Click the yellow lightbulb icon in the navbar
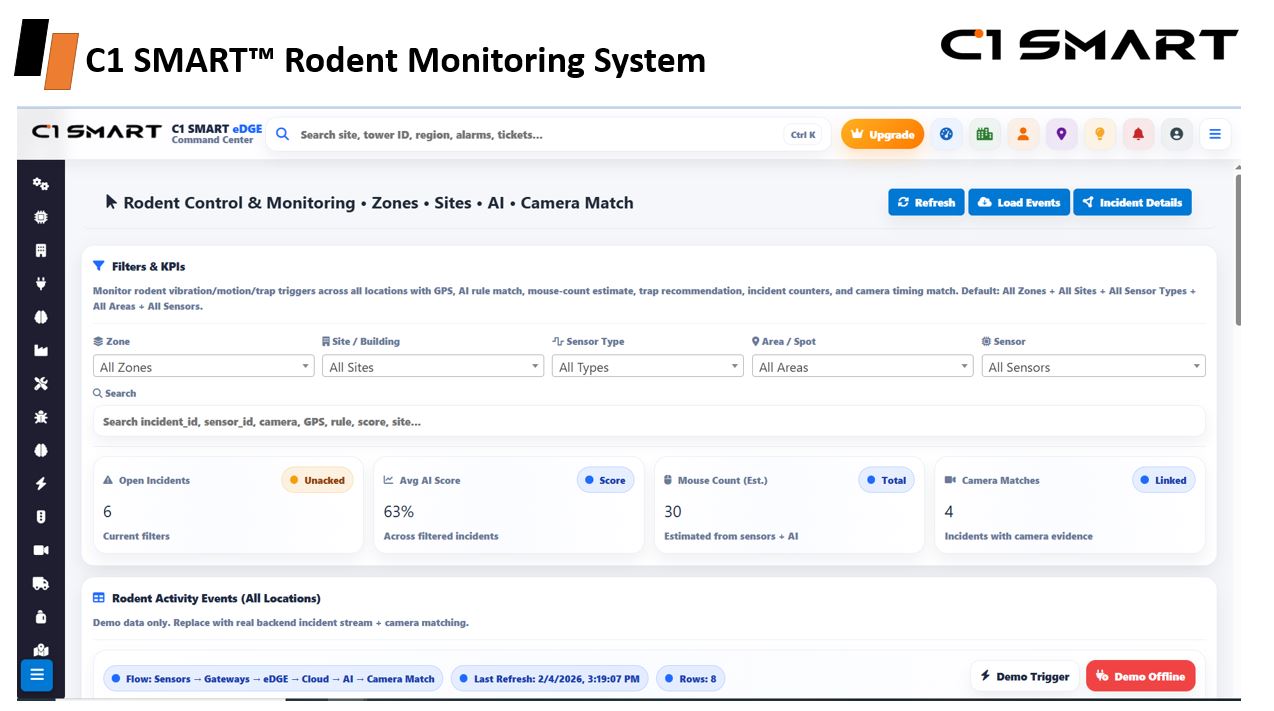 coord(1100,134)
